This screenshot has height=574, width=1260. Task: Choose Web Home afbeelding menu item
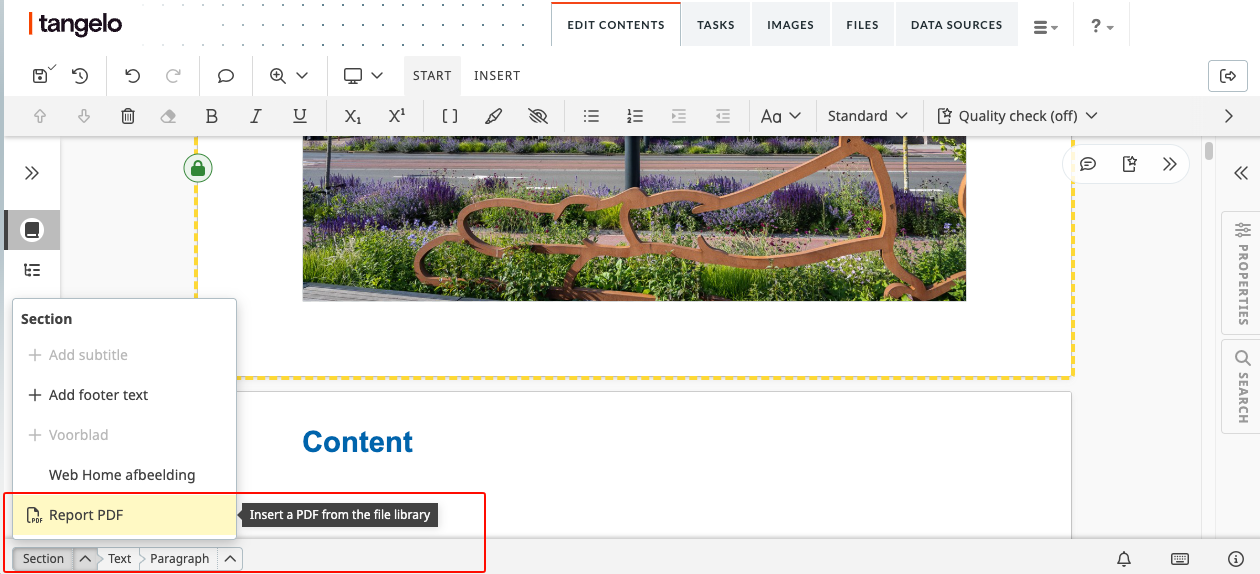click(x=124, y=475)
